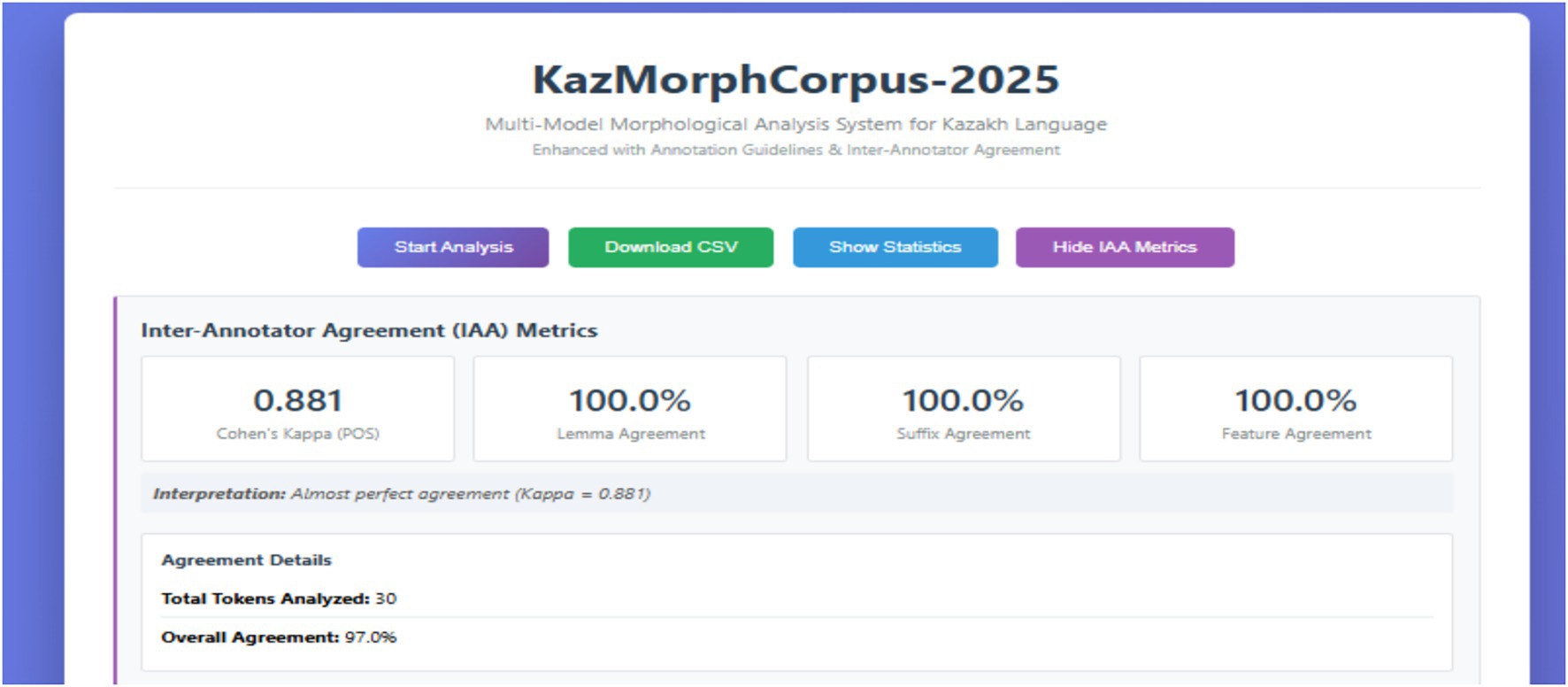Click the 100.0% value above Feature Agreement
Viewport: 1568px width, 687px height.
1295,400
